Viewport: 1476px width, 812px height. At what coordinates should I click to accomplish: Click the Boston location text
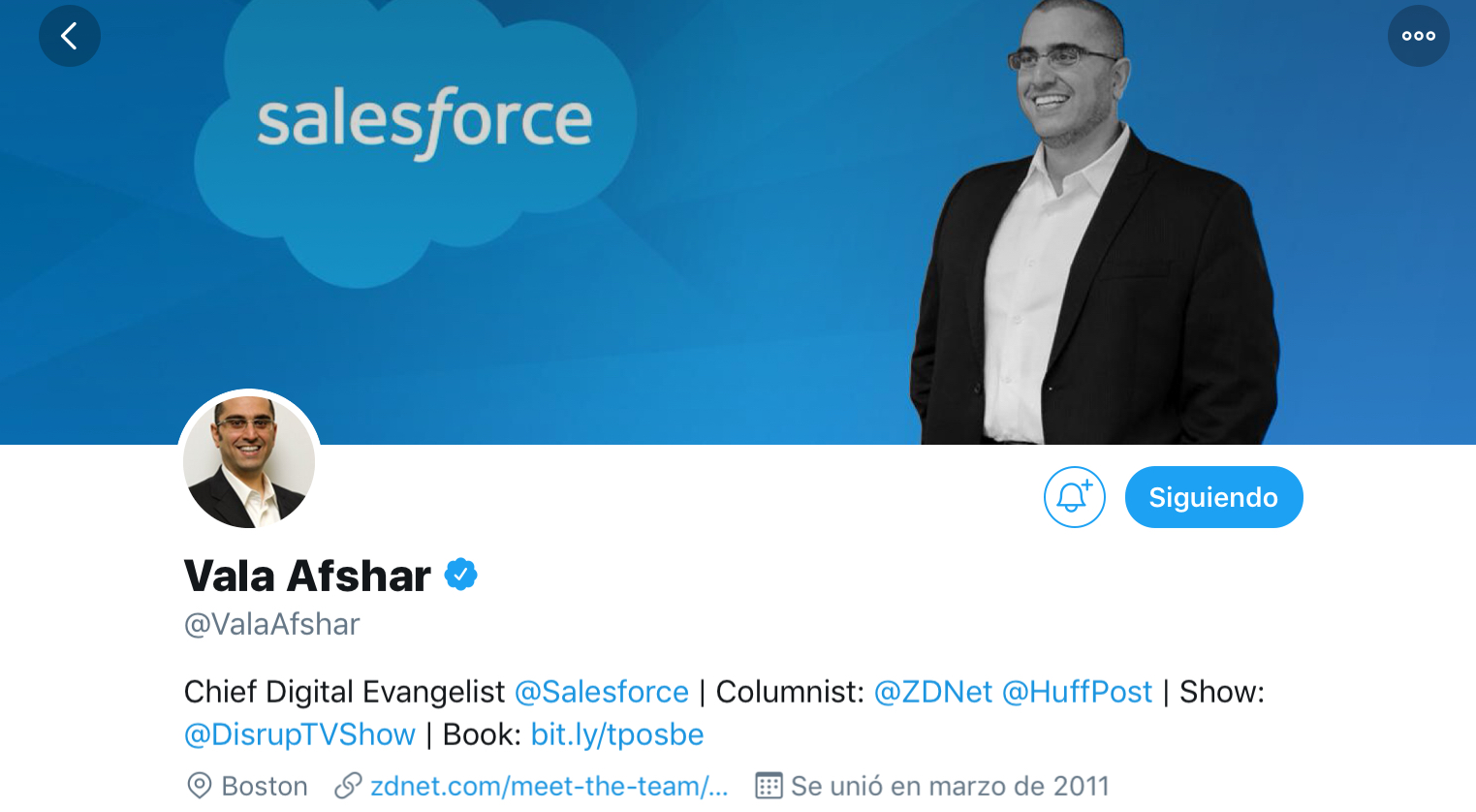(x=265, y=786)
